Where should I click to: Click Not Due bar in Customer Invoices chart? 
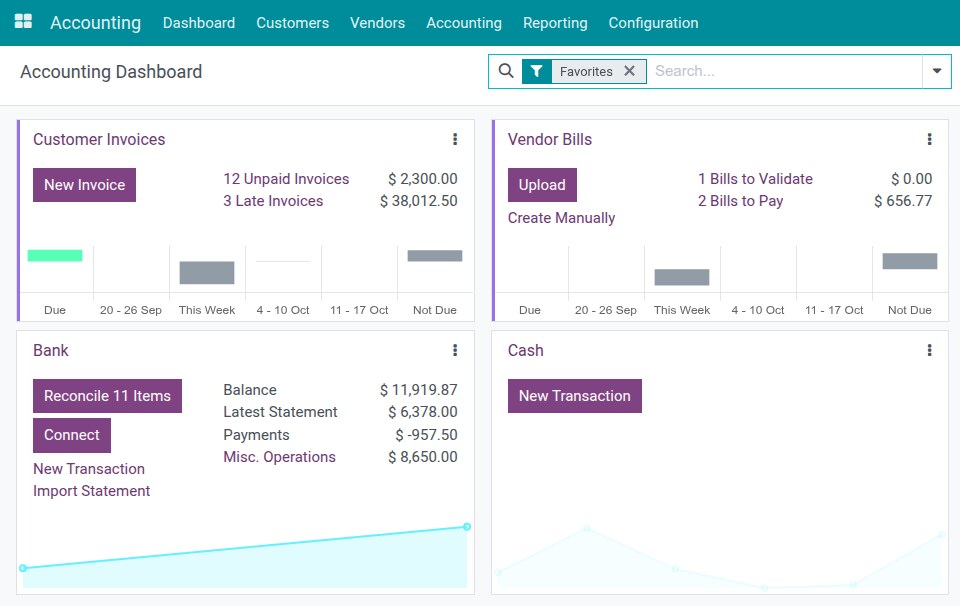pos(435,256)
